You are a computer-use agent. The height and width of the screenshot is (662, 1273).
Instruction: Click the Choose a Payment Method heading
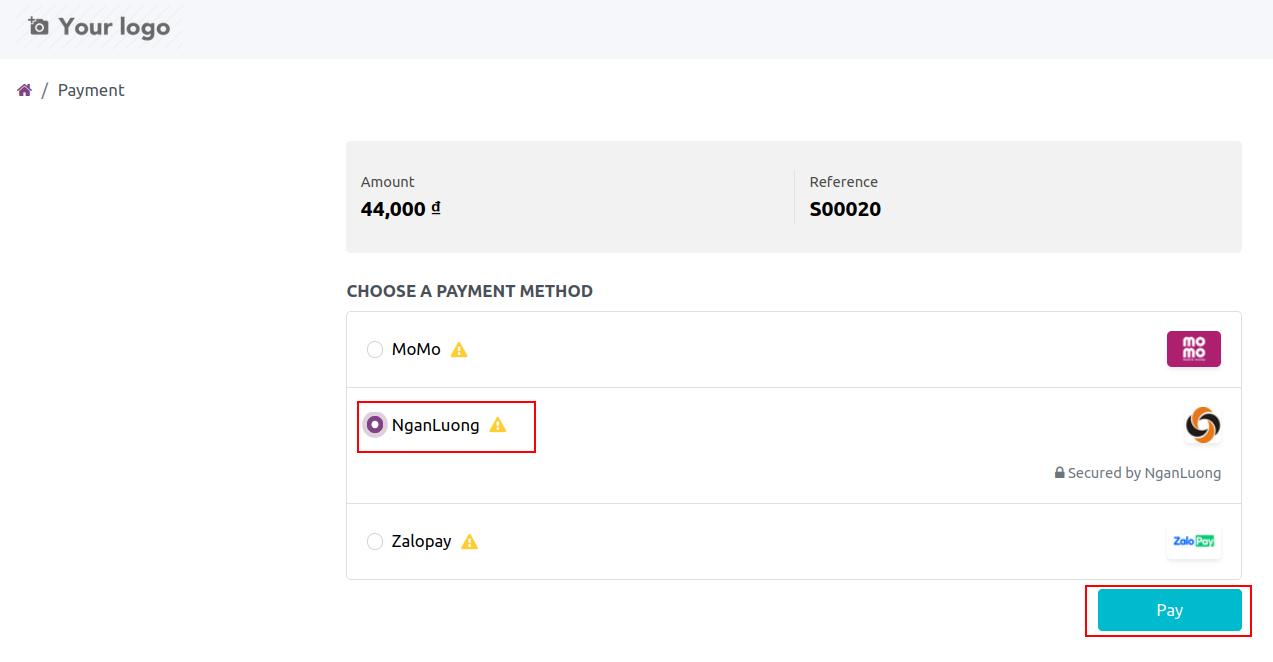coord(470,291)
